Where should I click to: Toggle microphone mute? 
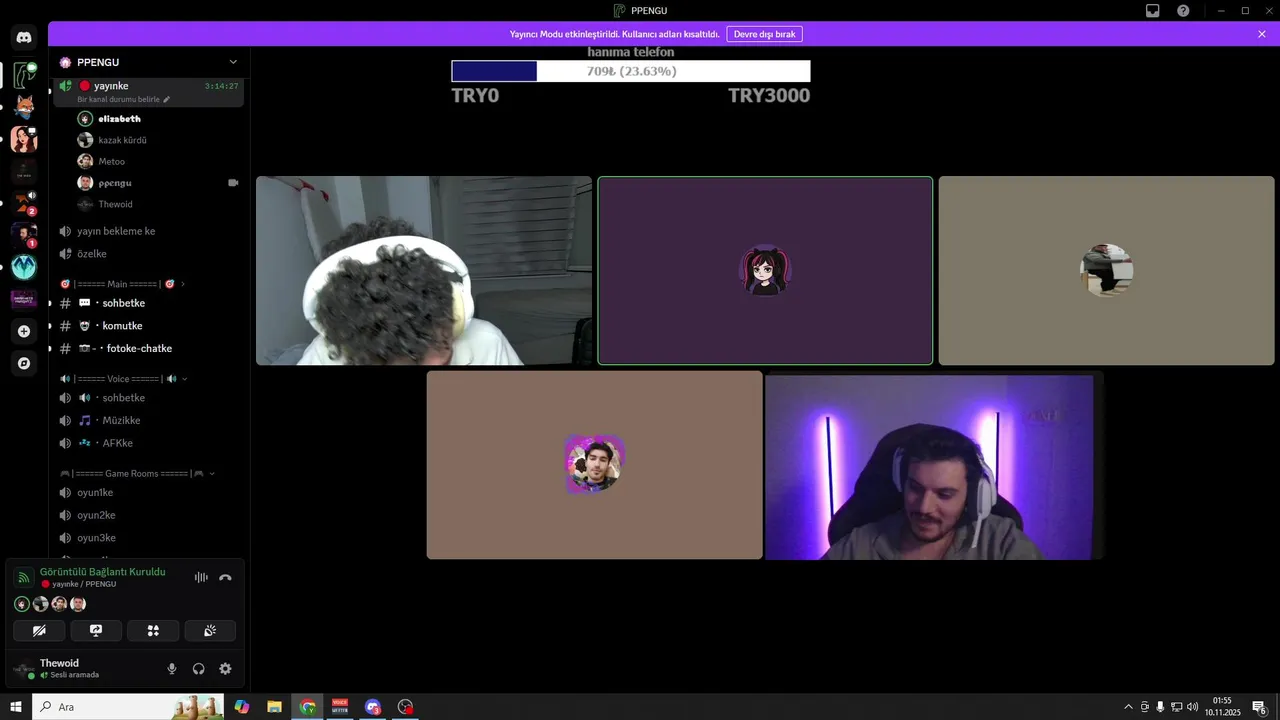pyautogui.click(x=172, y=669)
